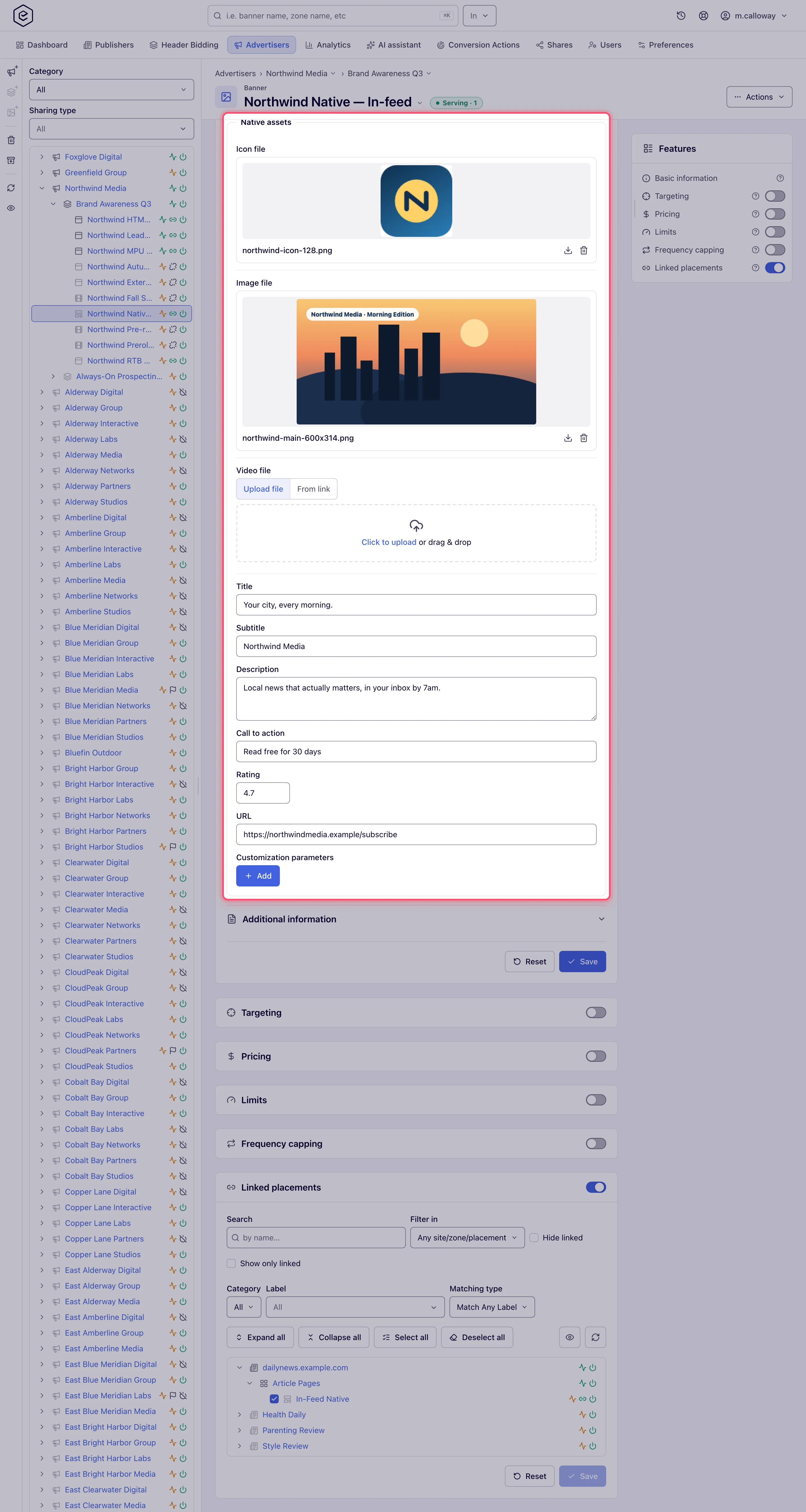Open help icon next to Frequency capping feature

pos(756,250)
